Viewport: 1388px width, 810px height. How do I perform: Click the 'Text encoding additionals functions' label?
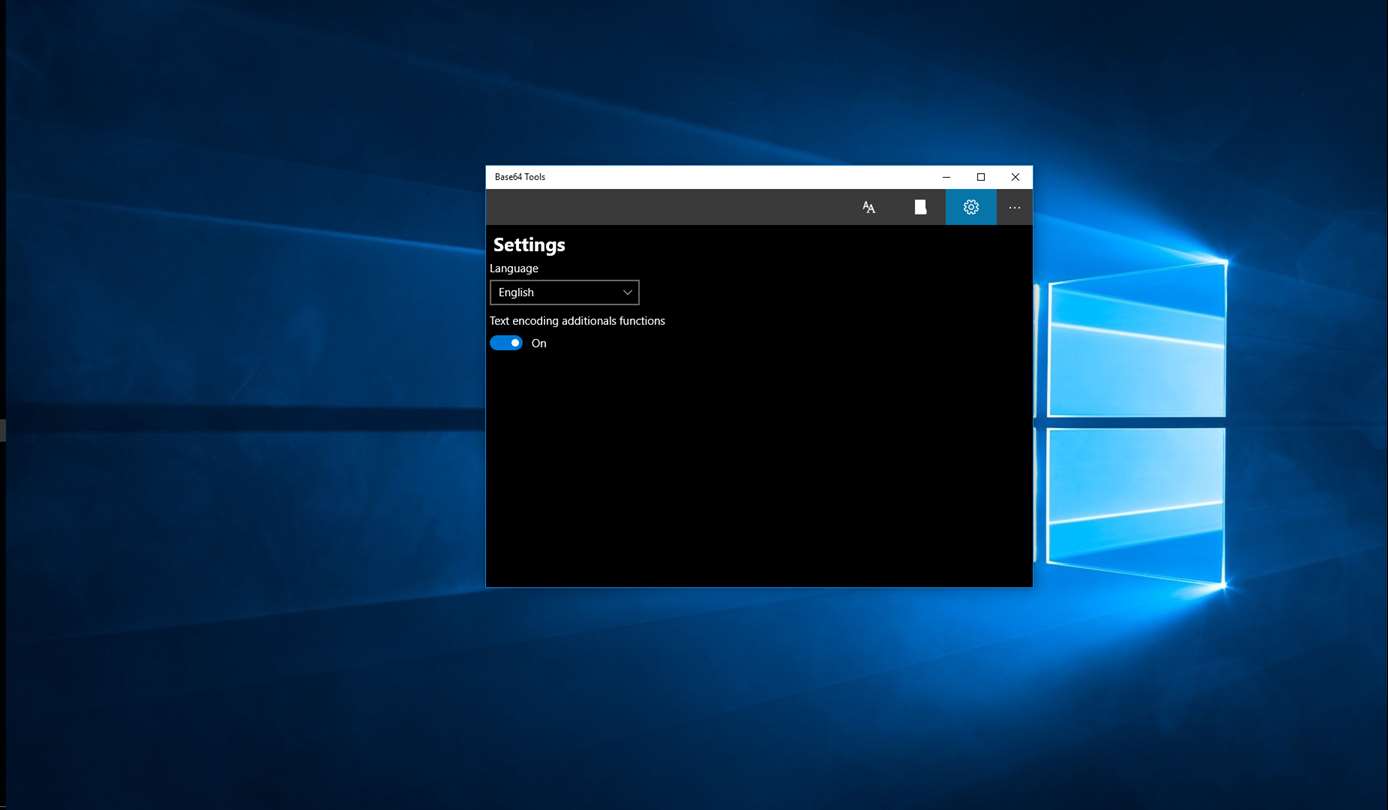tap(577, 321)
